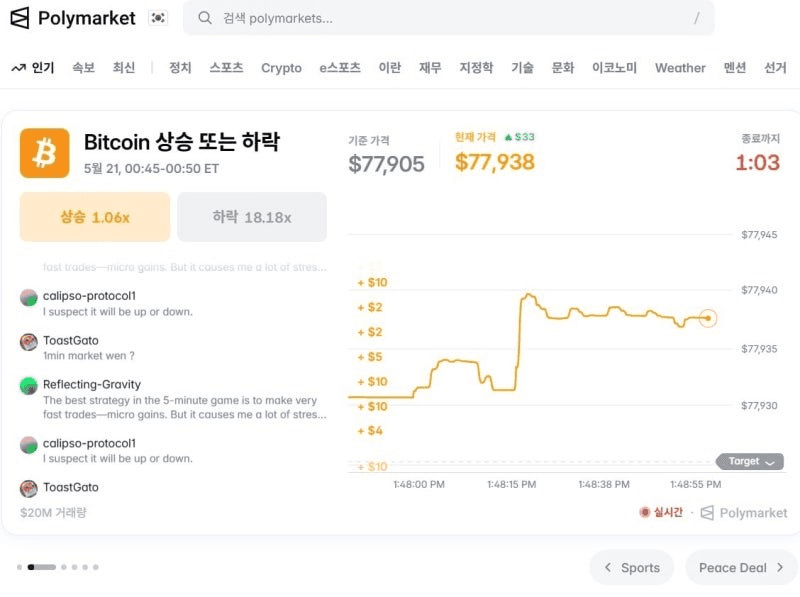
Task: Open the Crypto category tab
Action: pyautogui.click(x=281, y=68)
